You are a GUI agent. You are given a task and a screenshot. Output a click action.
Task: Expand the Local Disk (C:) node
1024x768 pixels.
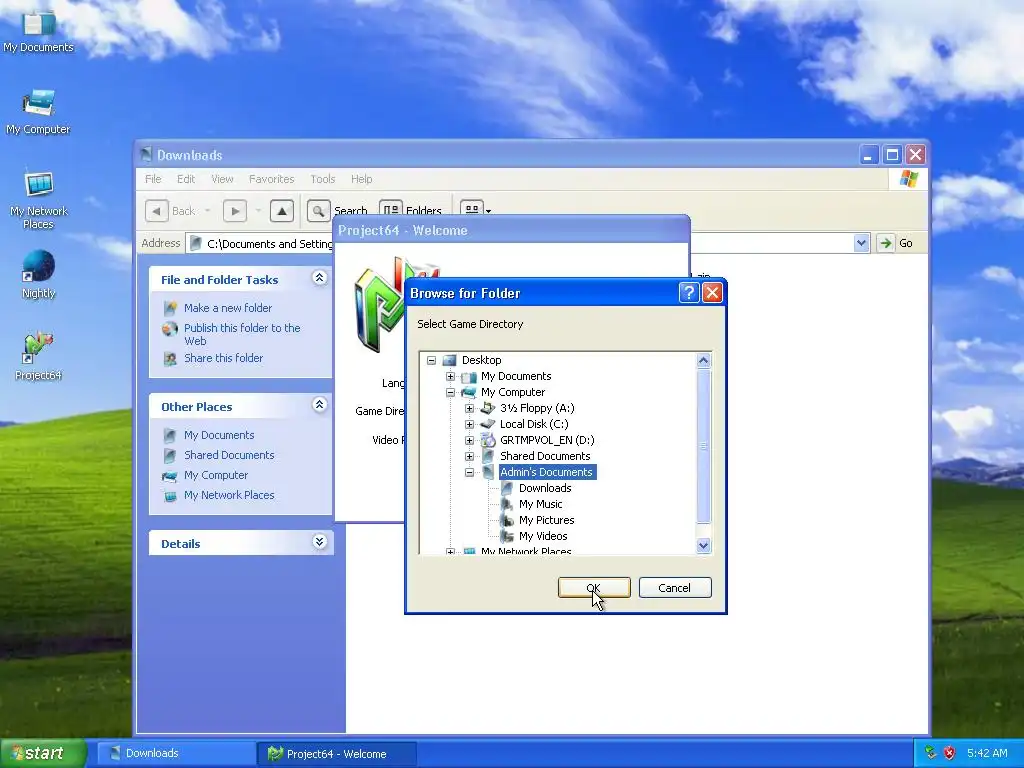coord(470,424)
